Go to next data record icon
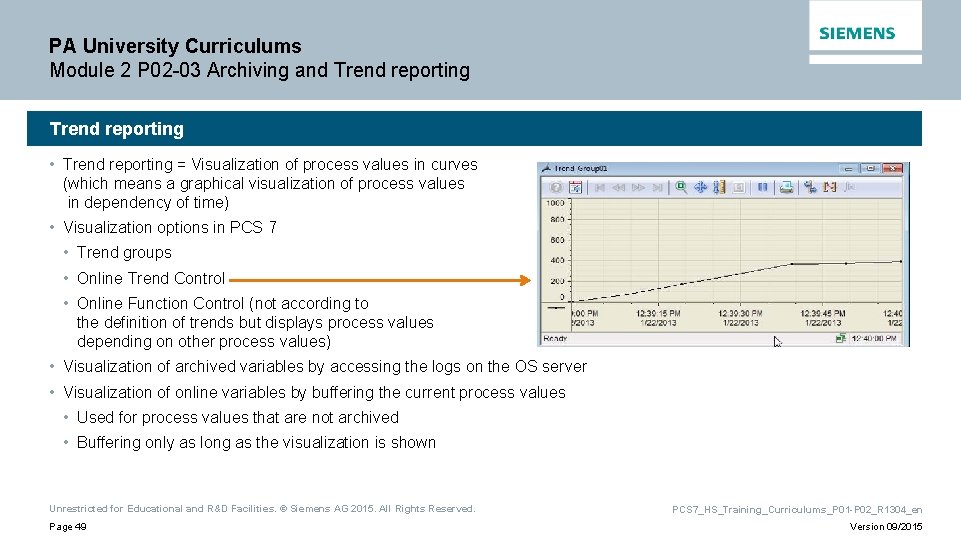The image size is (961, 540). click(638, 188)
